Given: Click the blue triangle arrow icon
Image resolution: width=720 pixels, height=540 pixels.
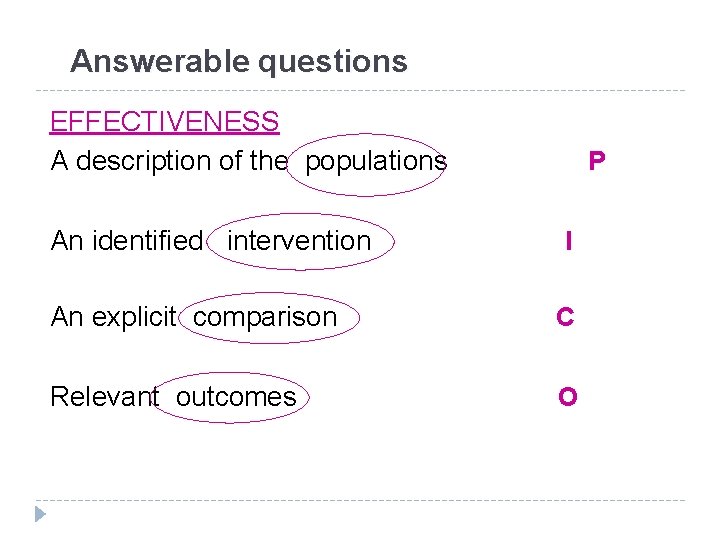Looking at the screenshot, I should click(x=40, y=515).
